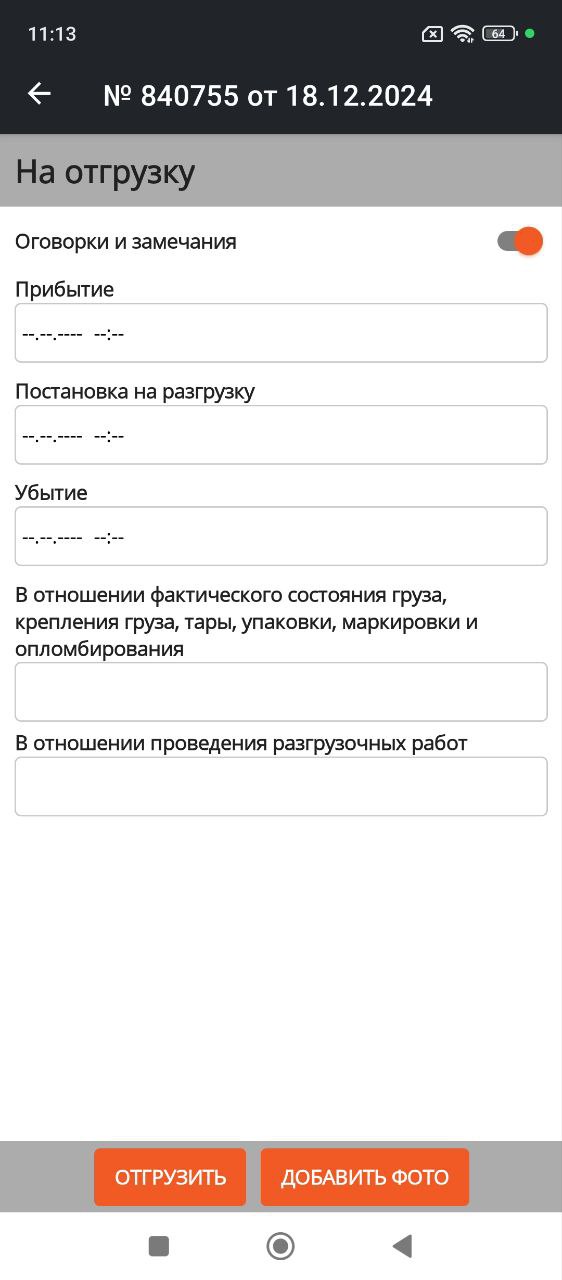The height and width of the screenshot is (1280, 562).
Task: Tap the ДОБАВИТЬ ФОТО button
Action: click(x=365, y=1177)
